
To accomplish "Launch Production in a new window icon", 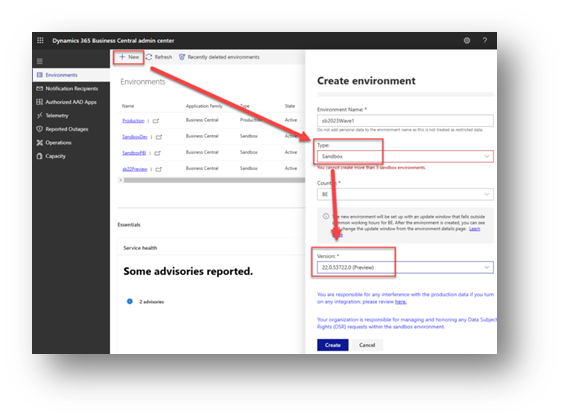I will 156,121.
